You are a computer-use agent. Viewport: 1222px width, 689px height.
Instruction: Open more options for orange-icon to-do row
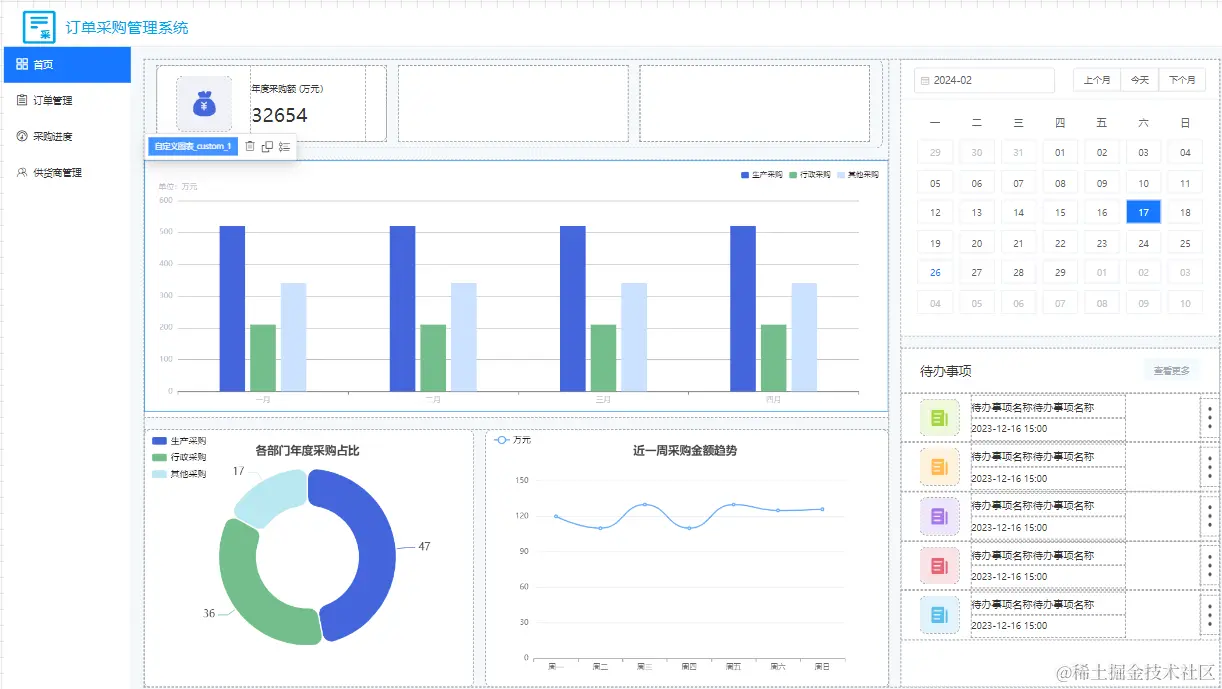click(1210, 466)
